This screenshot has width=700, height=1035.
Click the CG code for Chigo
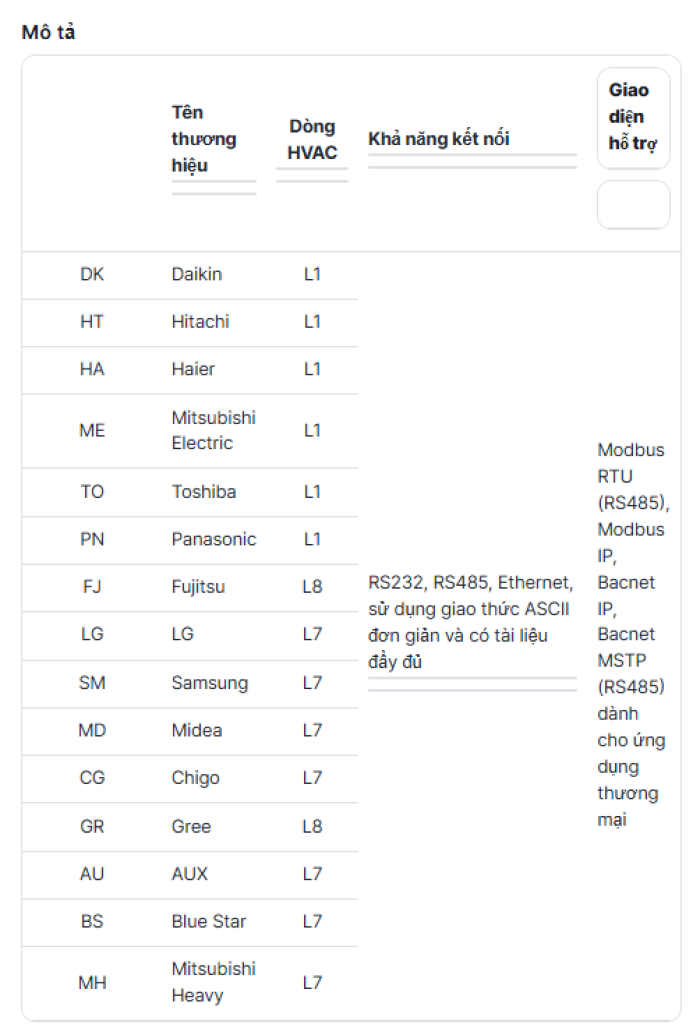92,778
